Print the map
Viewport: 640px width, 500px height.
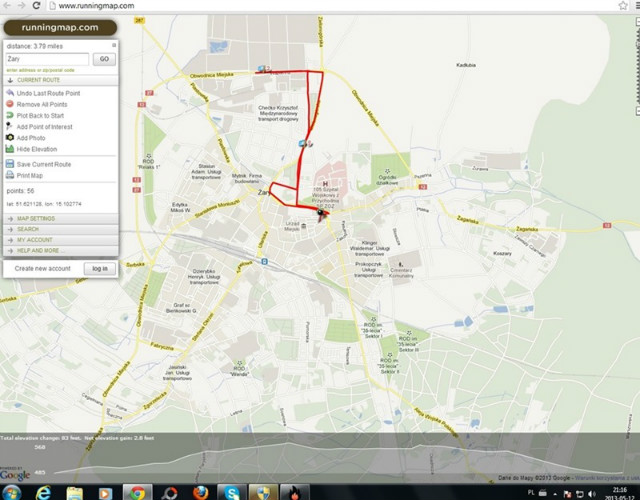(x=29, y=176)
